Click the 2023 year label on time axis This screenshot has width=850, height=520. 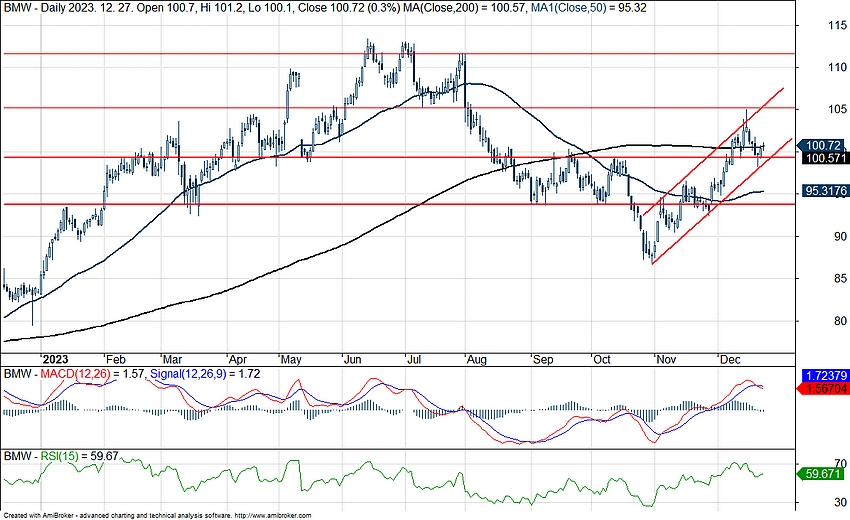tap(55, 359)
